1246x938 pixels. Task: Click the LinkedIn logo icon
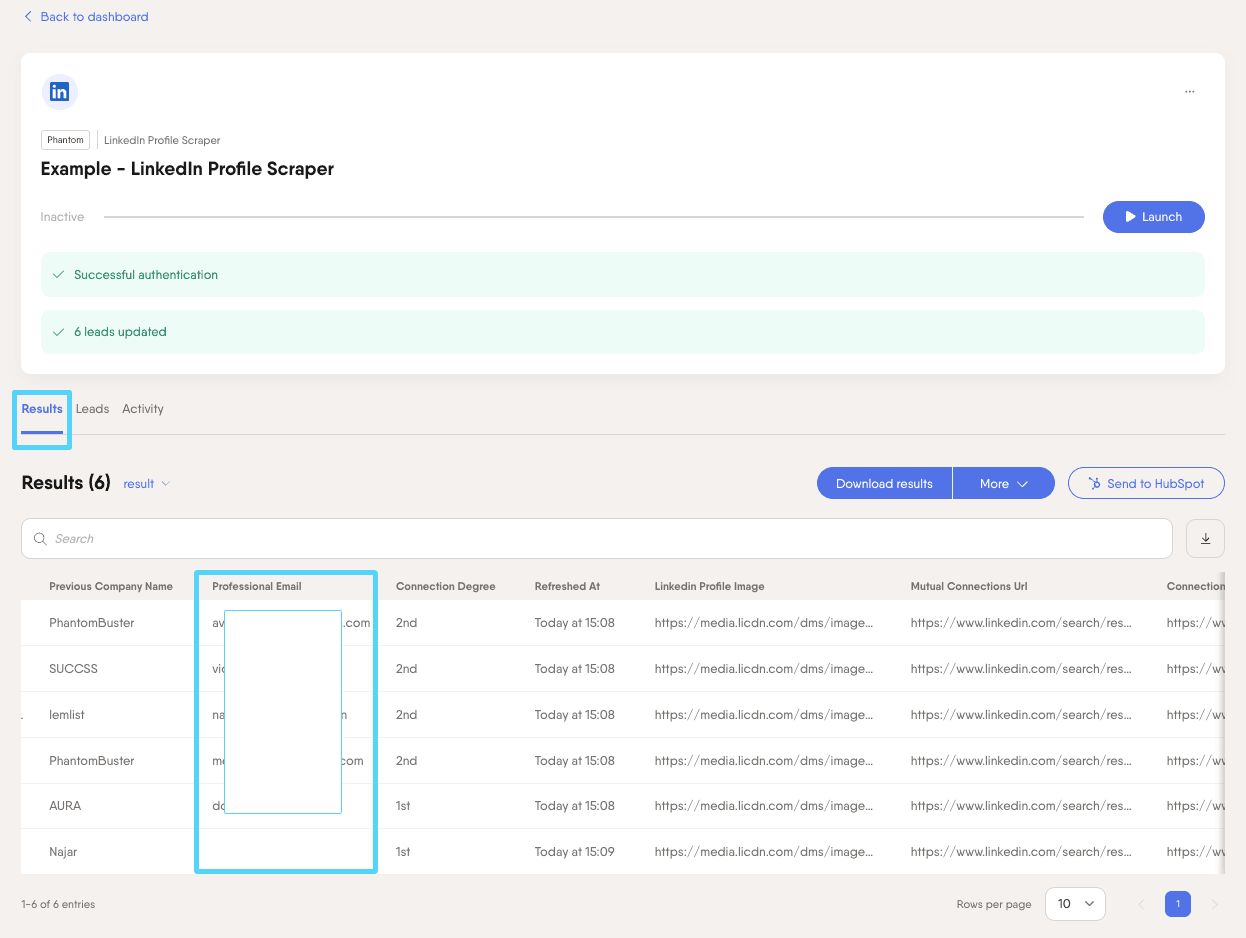point(59,92)
